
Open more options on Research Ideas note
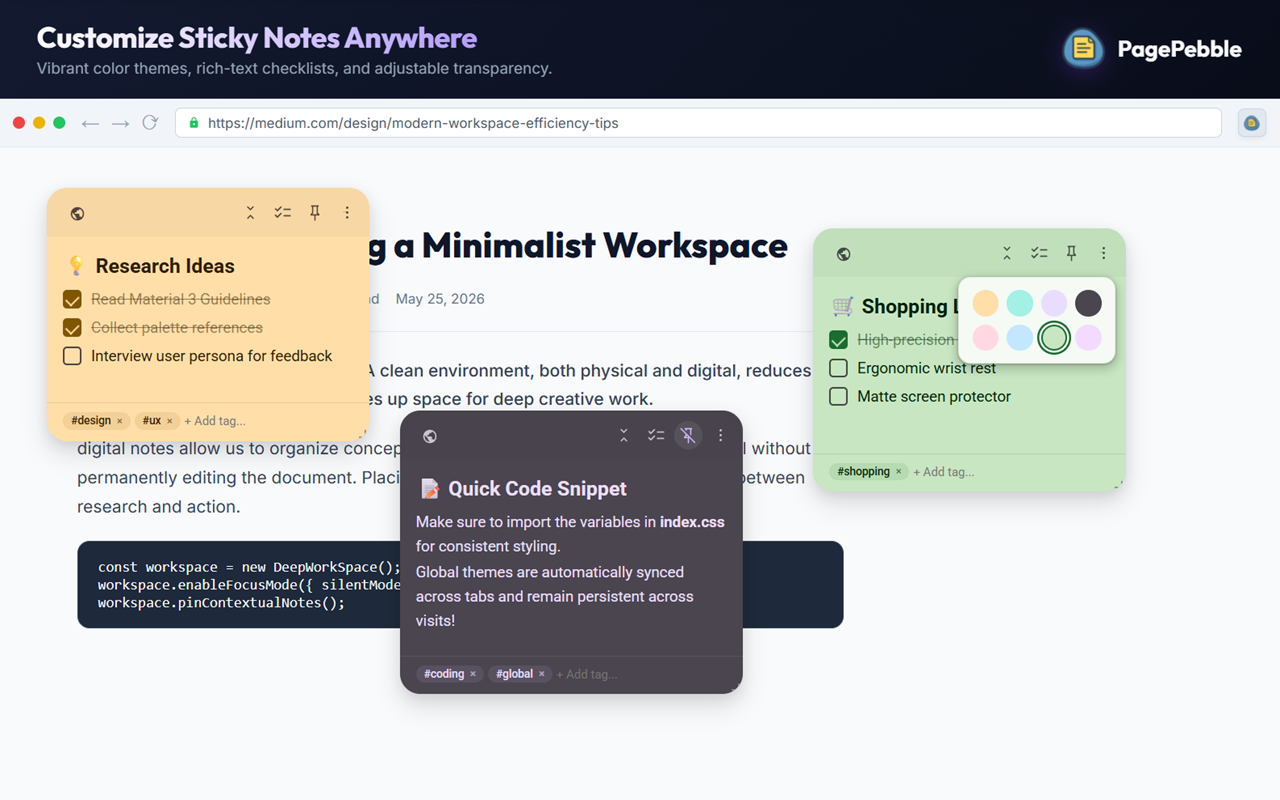(x=347, y=213)
